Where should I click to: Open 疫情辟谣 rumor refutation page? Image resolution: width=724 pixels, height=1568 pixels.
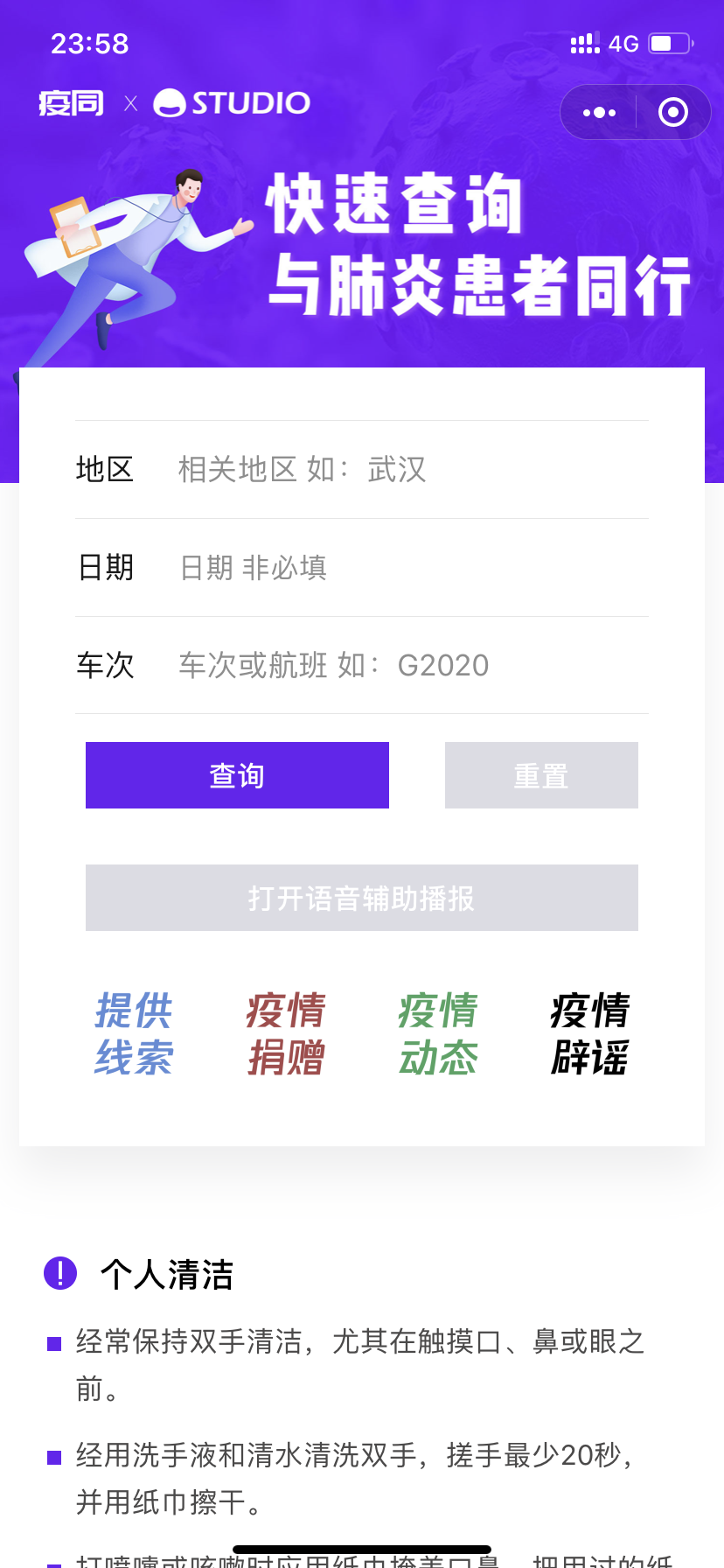coord(590,1033)
